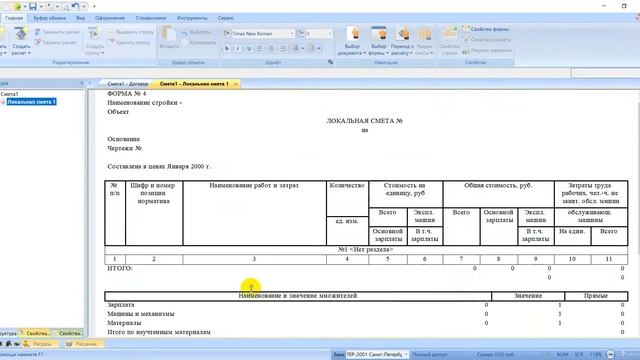Align text left

(261, 49)
